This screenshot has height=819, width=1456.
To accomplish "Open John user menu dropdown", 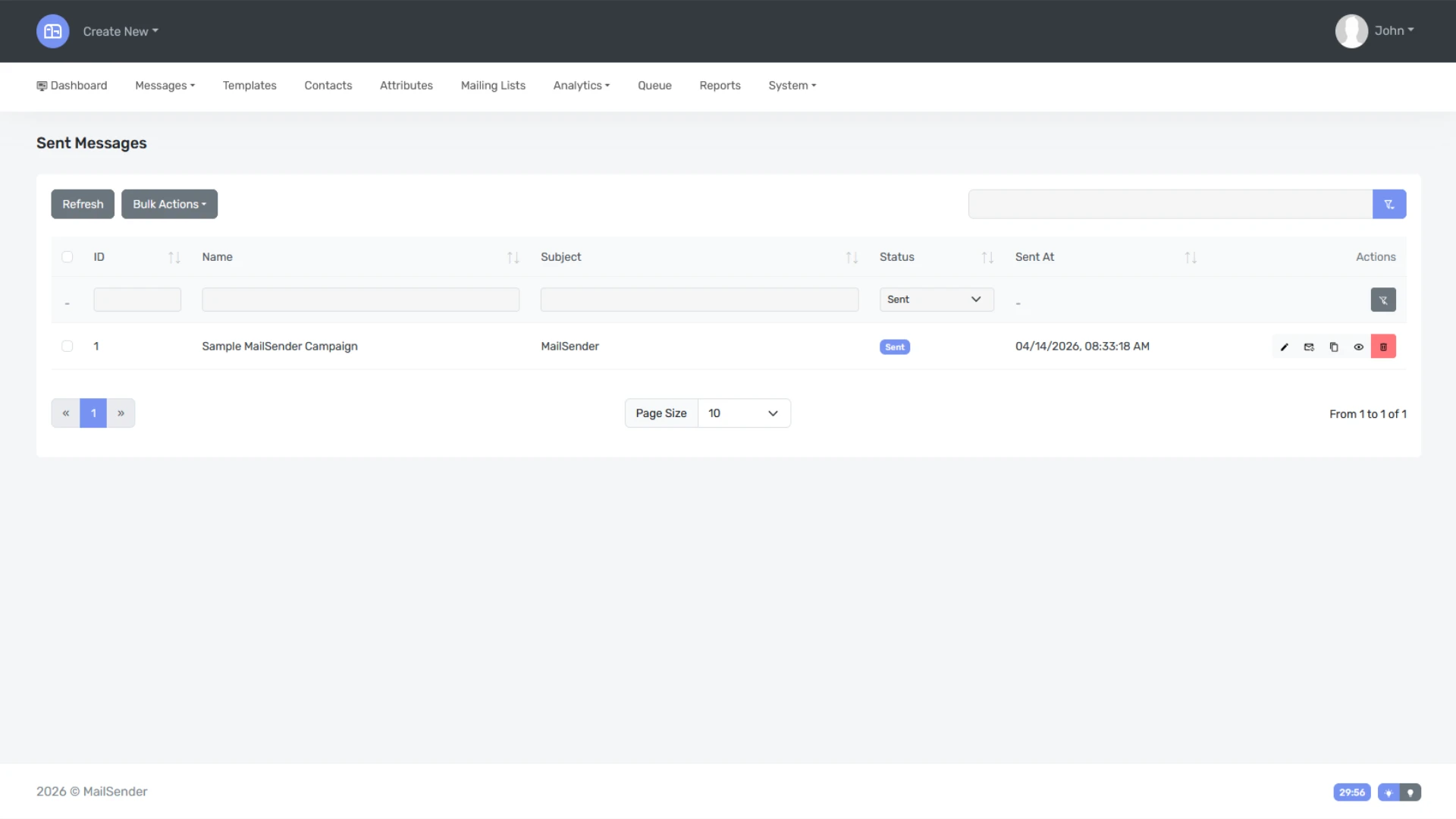I will 1394,31.
